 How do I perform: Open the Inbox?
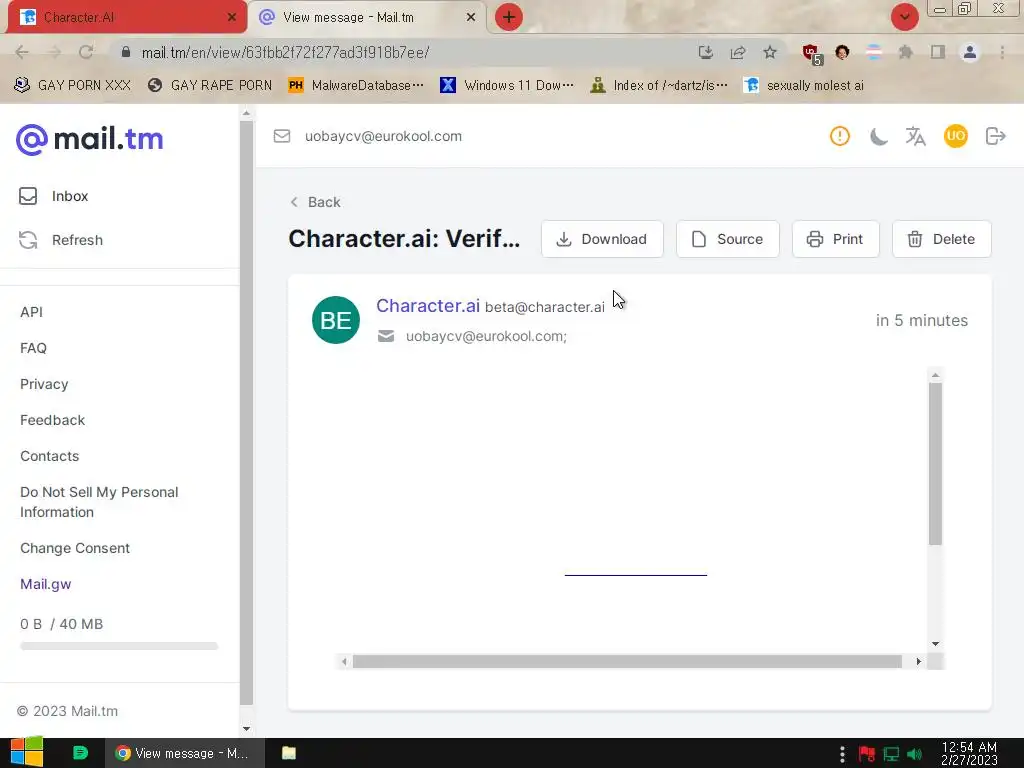[x=54, y=196]
